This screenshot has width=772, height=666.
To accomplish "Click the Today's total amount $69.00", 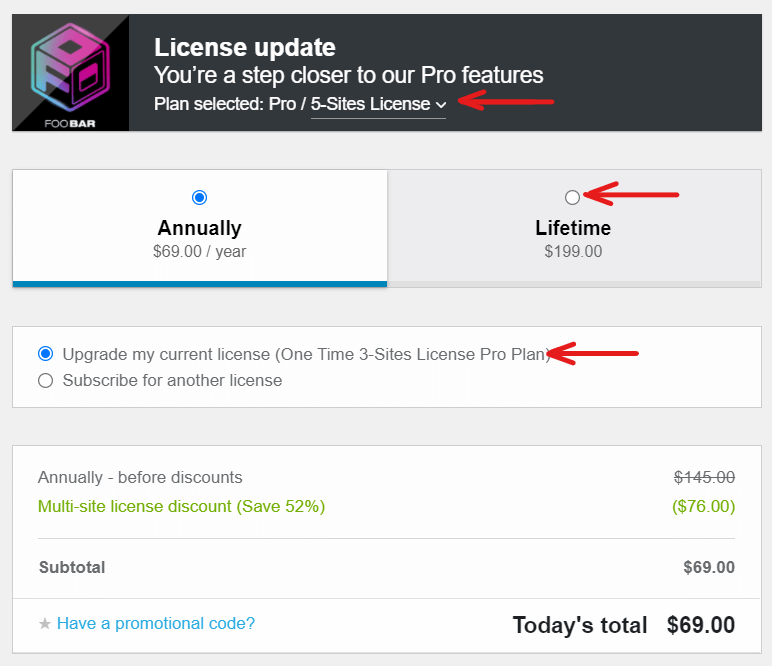I will (701, 625).
